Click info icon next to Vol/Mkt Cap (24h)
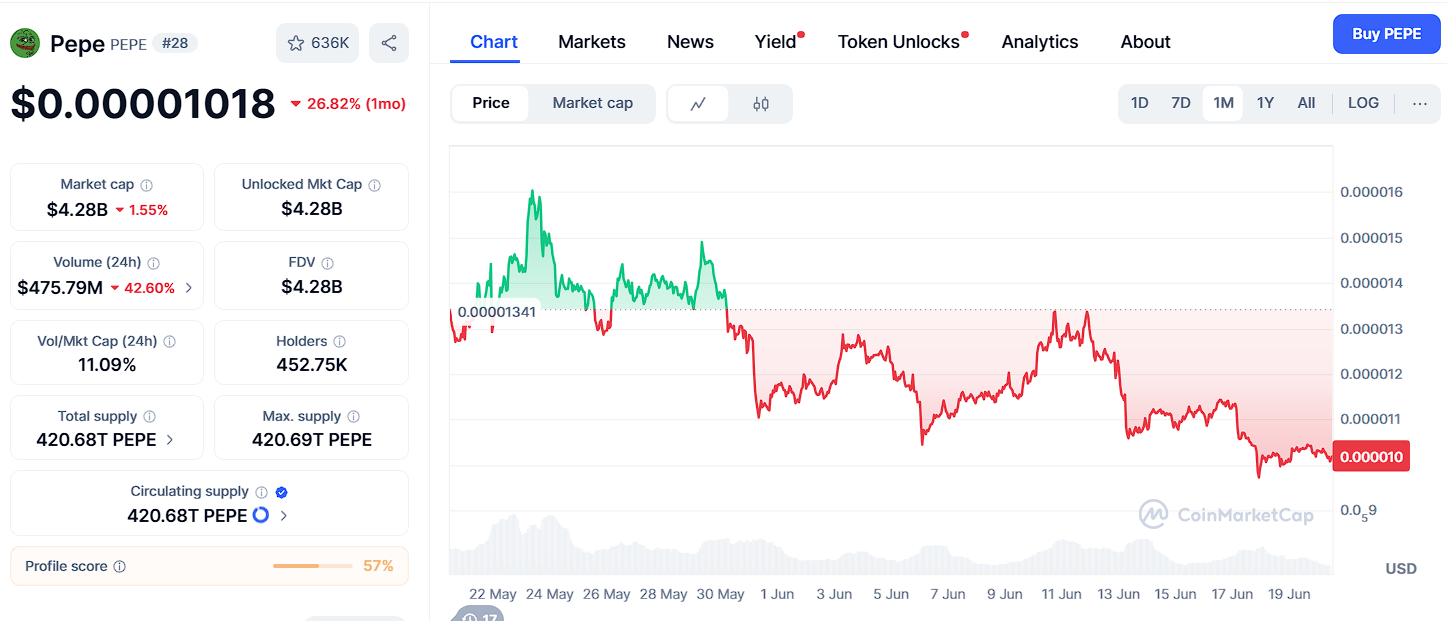Viewport: 1447px width, 621px height. coord(170,342)
